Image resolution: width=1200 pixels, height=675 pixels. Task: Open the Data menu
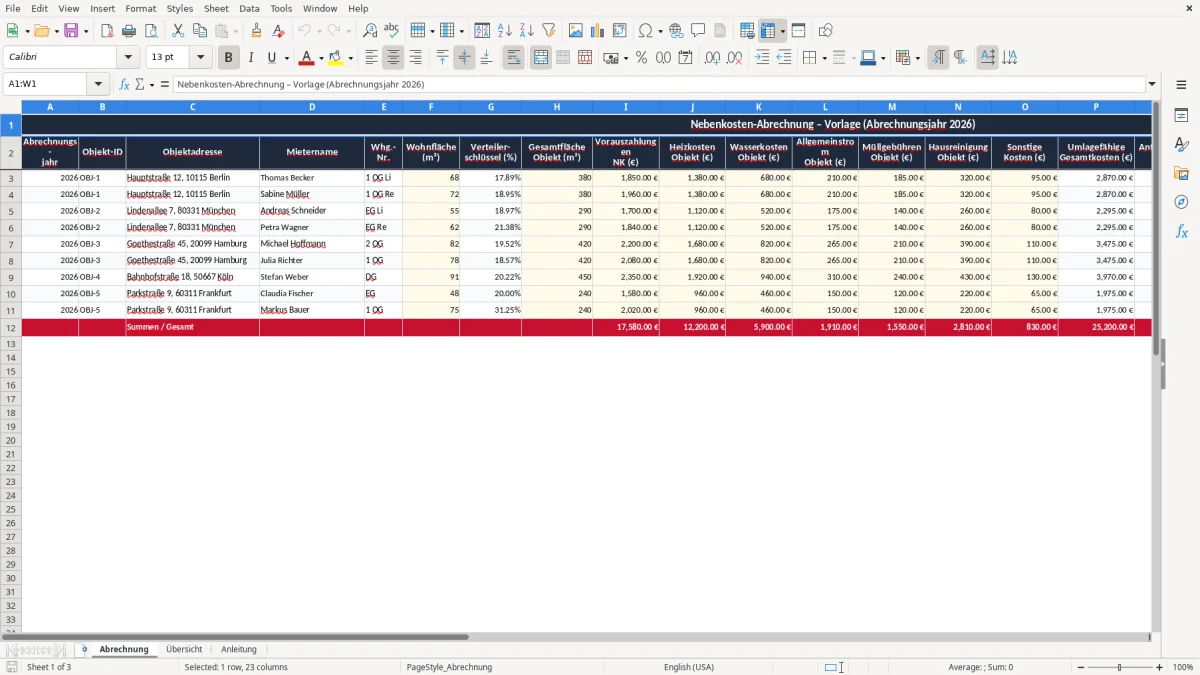click(x=249, y=8)
